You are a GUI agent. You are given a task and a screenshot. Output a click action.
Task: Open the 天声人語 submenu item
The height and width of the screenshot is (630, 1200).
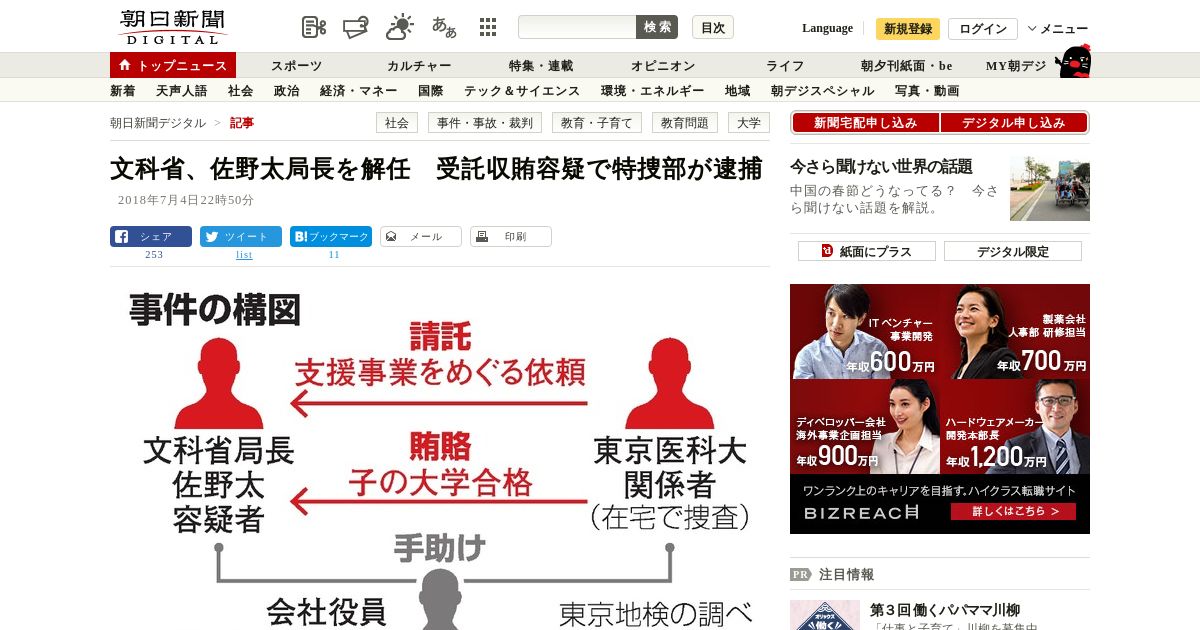click(x=182, y=91)
